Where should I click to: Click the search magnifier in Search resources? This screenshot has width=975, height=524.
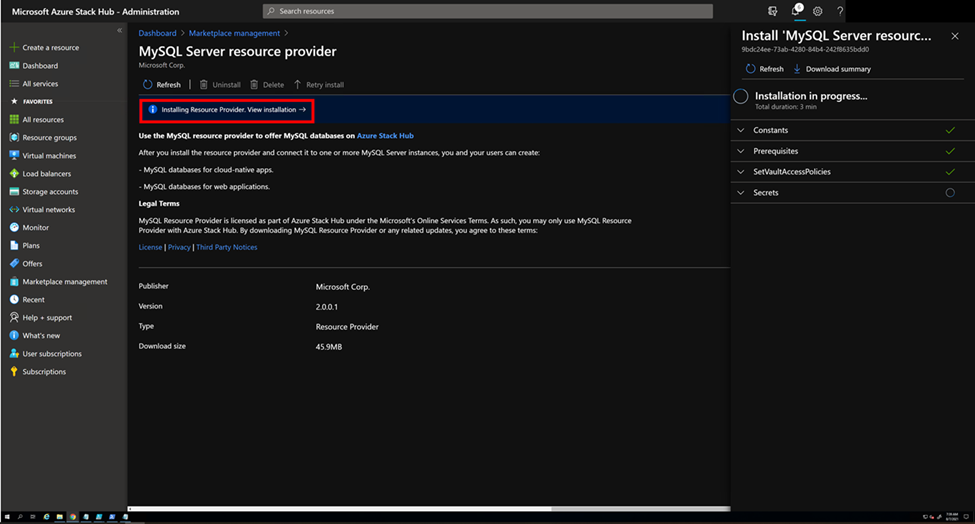[271, 11]
